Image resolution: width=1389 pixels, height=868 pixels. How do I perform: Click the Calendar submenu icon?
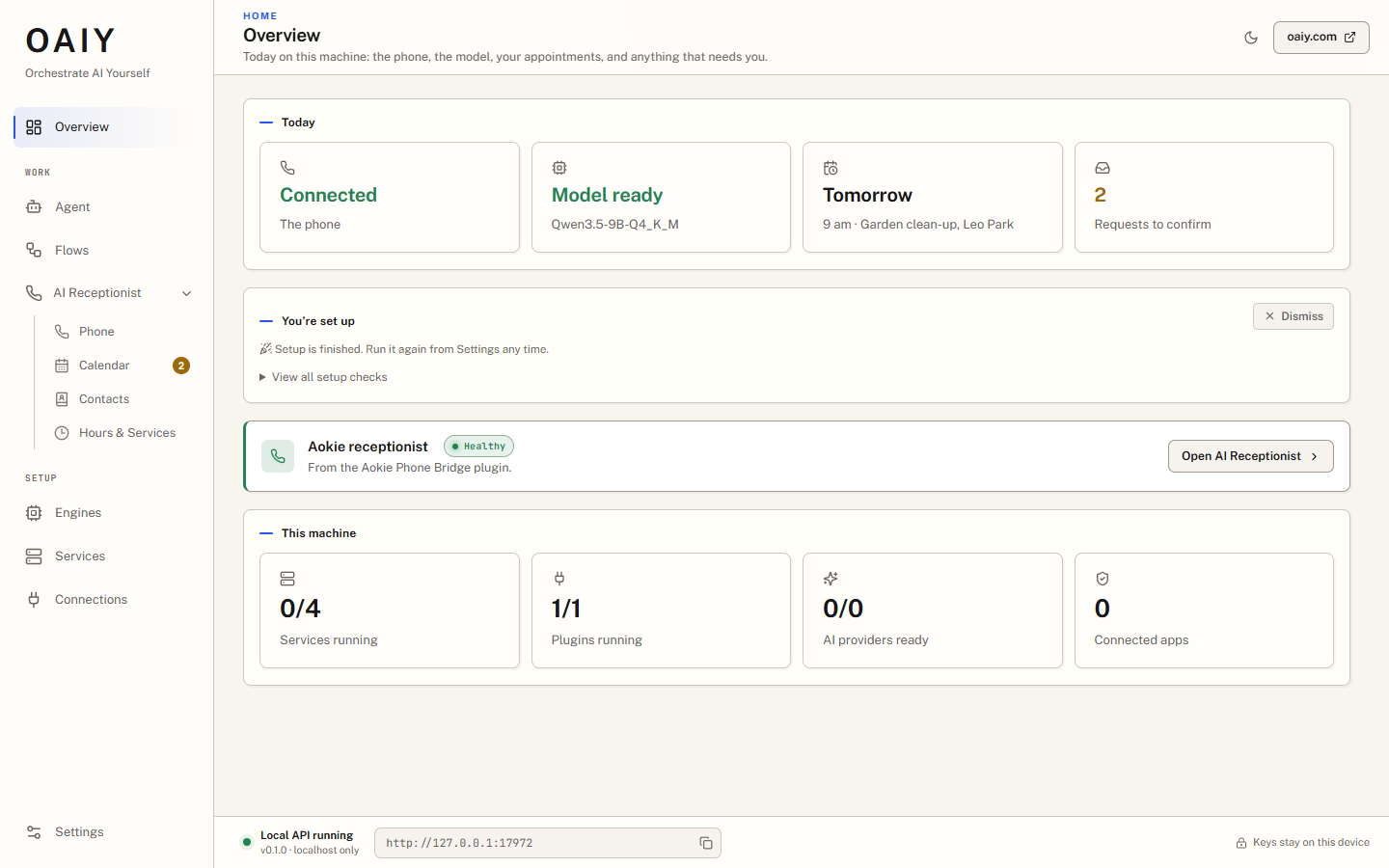(x=62, y=366)
